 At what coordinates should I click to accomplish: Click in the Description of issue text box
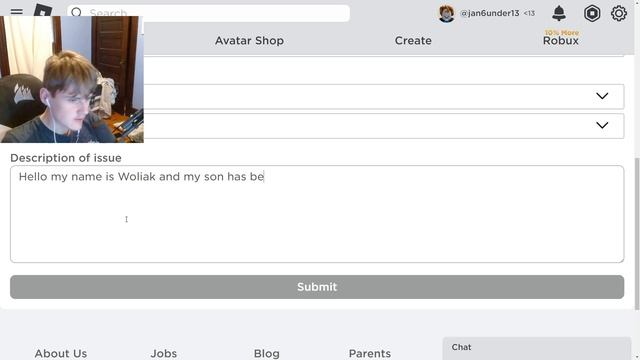(x=317, y=214)
